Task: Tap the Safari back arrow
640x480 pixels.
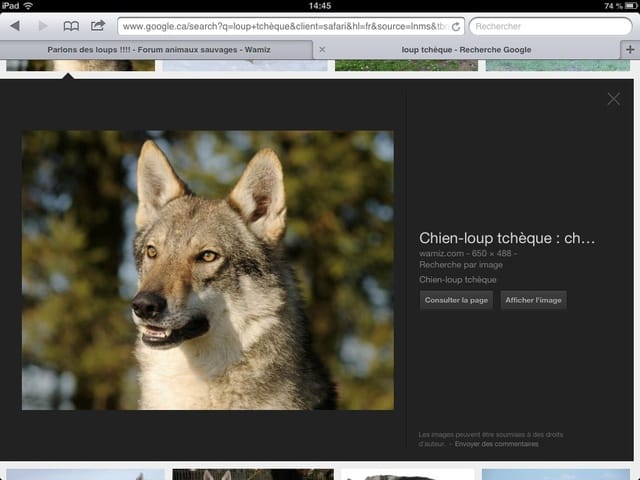Action: (15, 25)
